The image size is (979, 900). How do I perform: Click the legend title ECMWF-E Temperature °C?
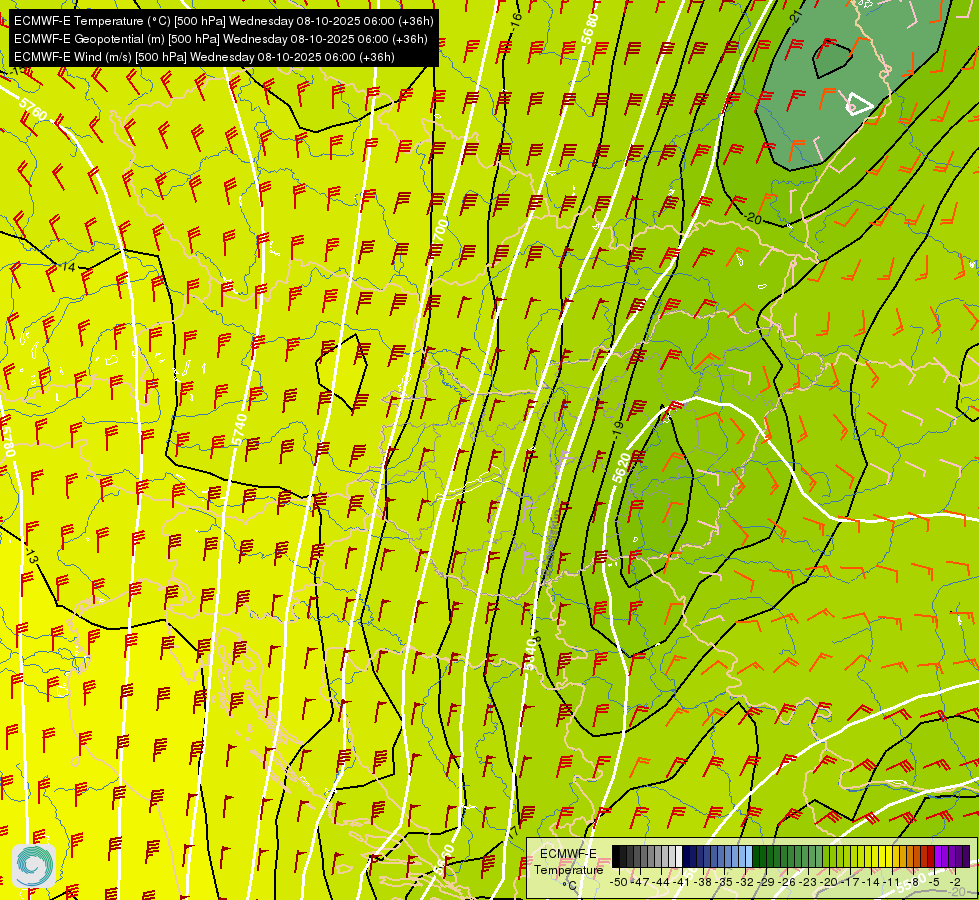coord(569,870)
